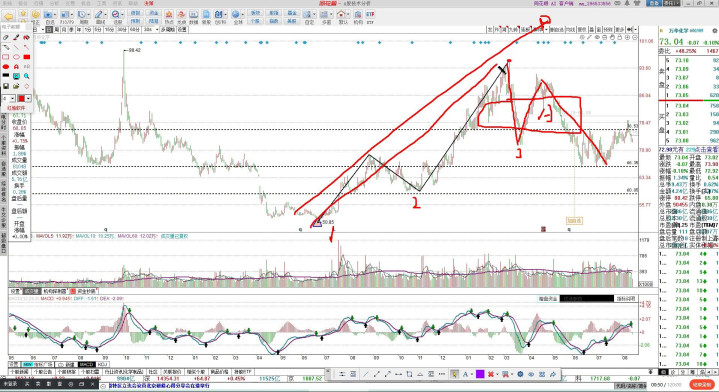The height and width of the screenshot is (392, 719).
Task: Click the orange end recording button
Action: coord(702,384)
